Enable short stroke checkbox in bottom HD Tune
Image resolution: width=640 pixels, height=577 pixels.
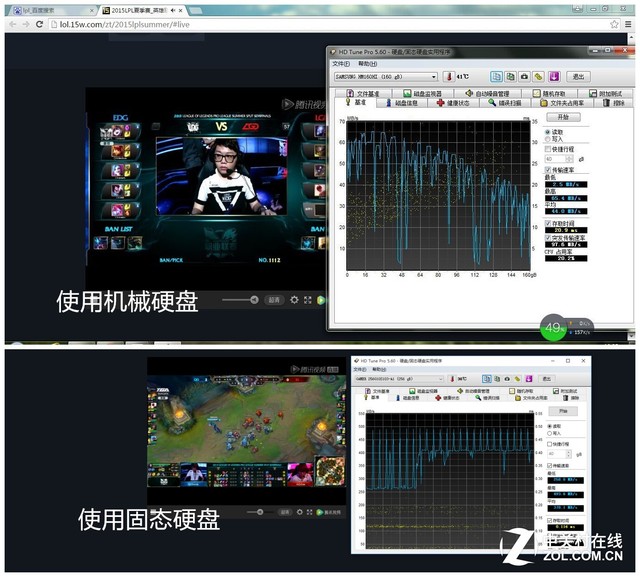[x=549, y=444]
